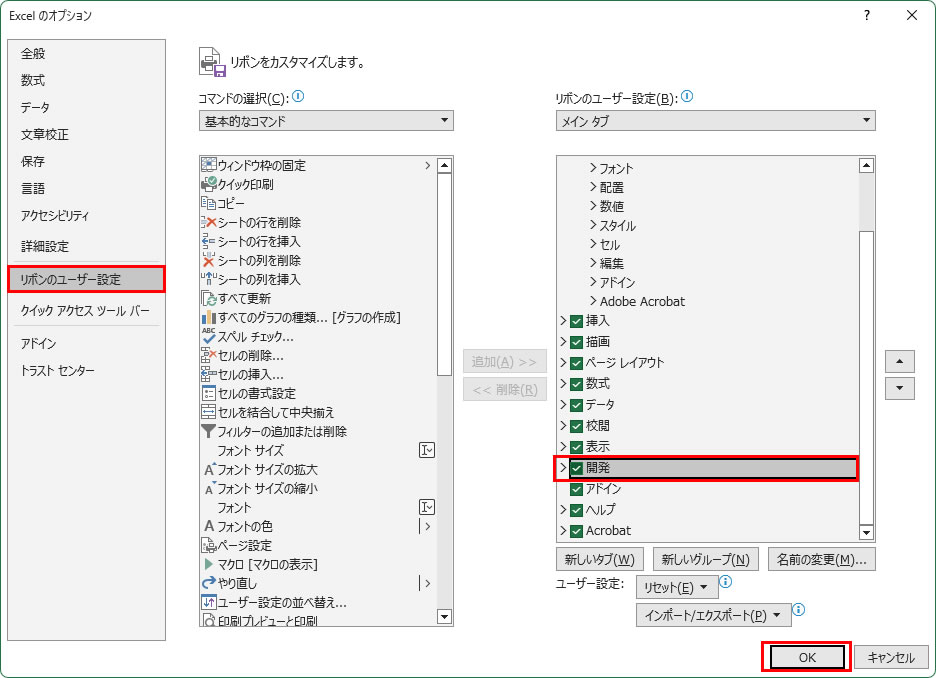Click the command list scrollbar down arrow
The height and width of the screenshot is (678, 936).
(444, 617)
